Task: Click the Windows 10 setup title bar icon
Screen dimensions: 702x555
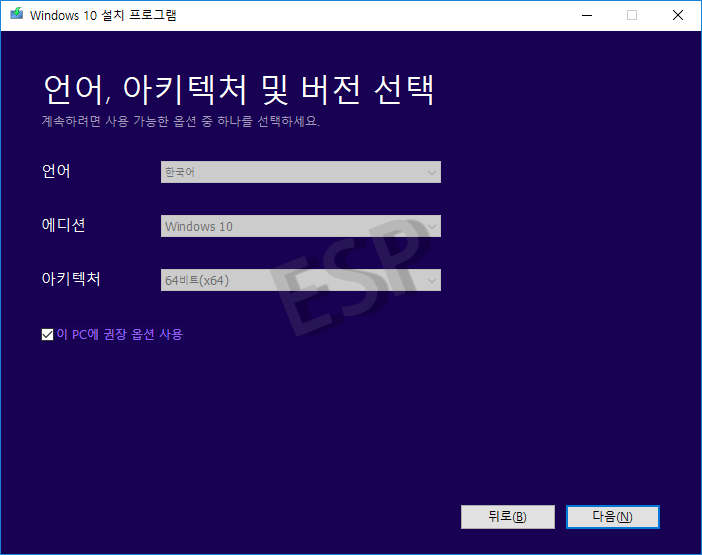Action: [17, 14]
